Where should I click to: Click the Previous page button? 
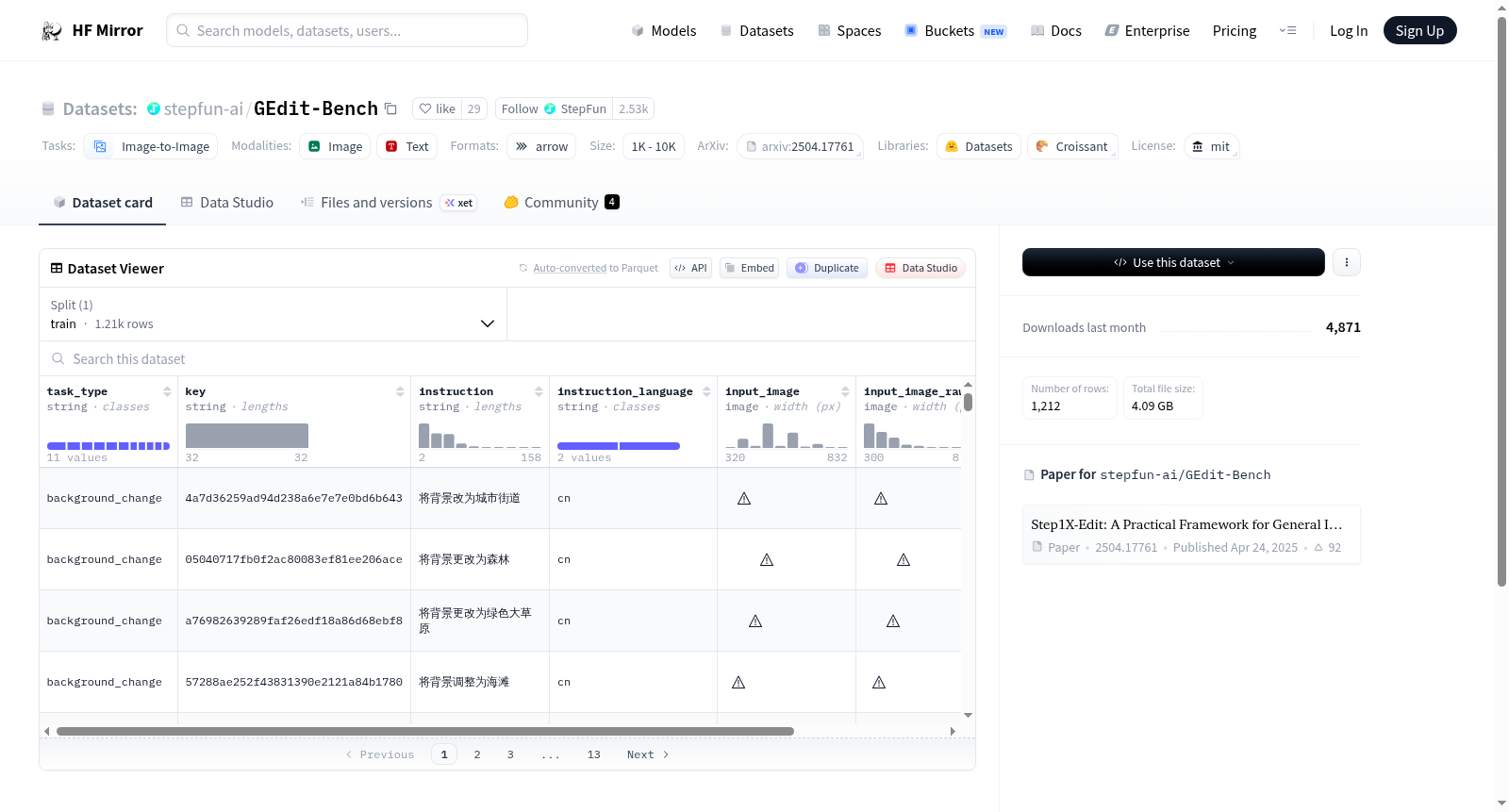pyautogui.click(x=380, y=754)
